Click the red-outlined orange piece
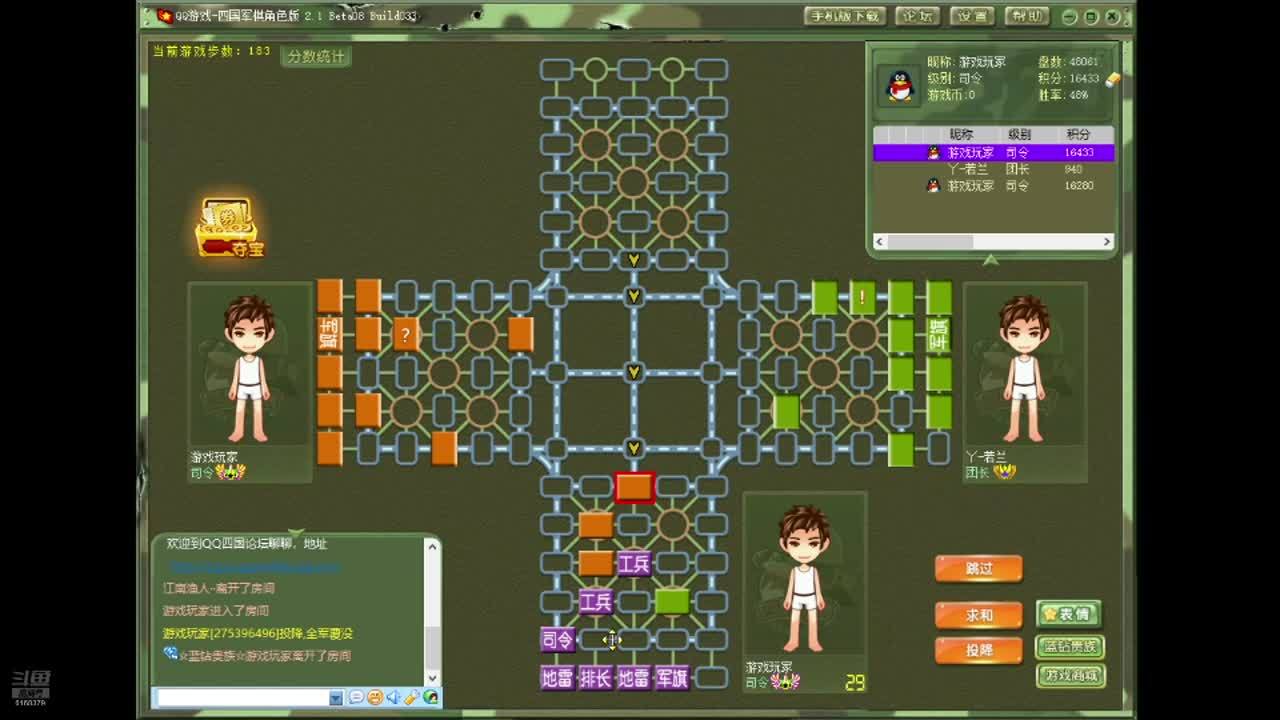The image size is (1280, 720). [634, 487]
